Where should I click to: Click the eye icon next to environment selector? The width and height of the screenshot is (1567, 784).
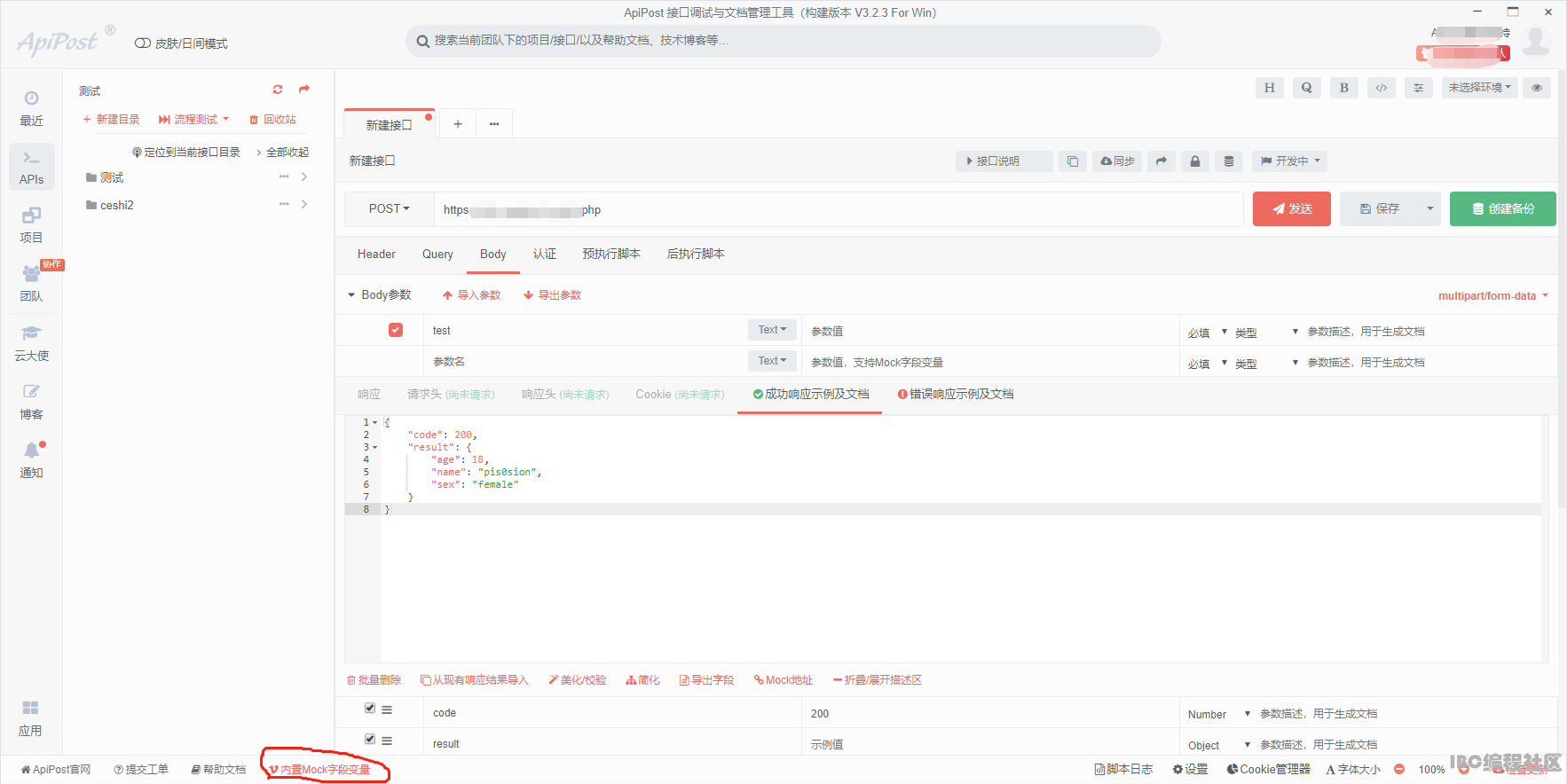pyautogui.click(x=1537, y=88)
